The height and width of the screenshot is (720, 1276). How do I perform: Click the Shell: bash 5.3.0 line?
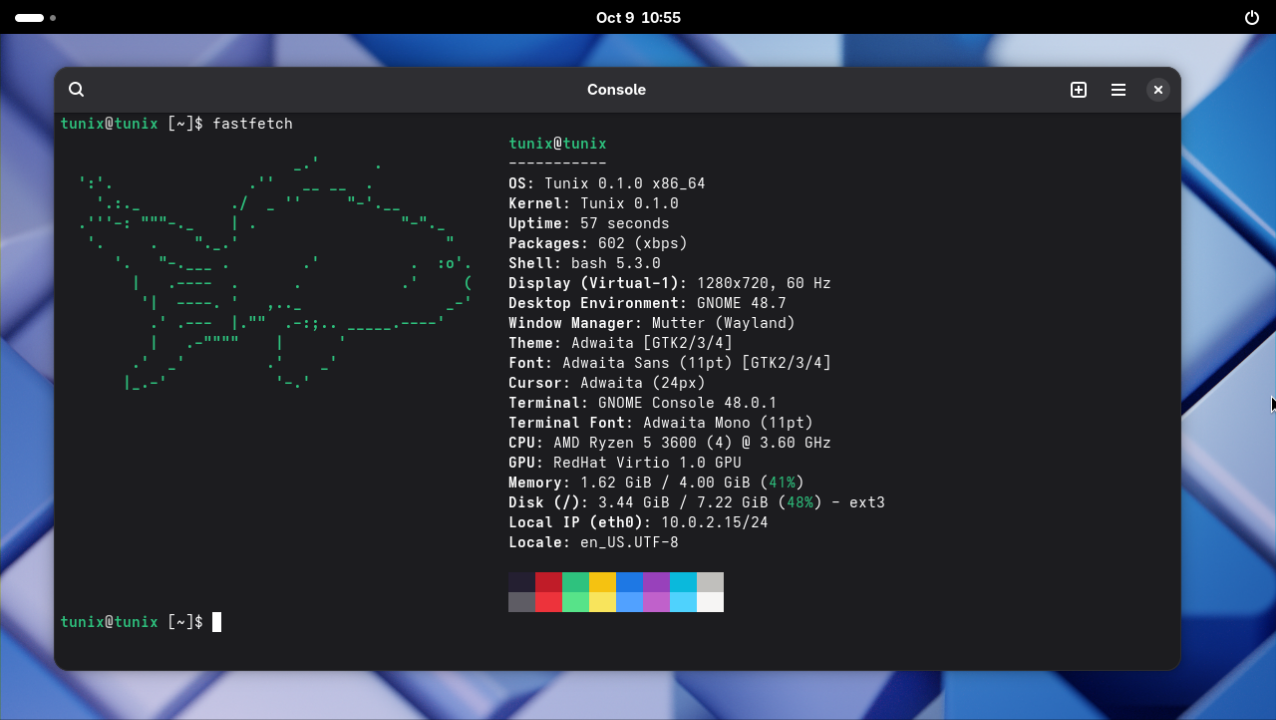(x=584, y=264)
